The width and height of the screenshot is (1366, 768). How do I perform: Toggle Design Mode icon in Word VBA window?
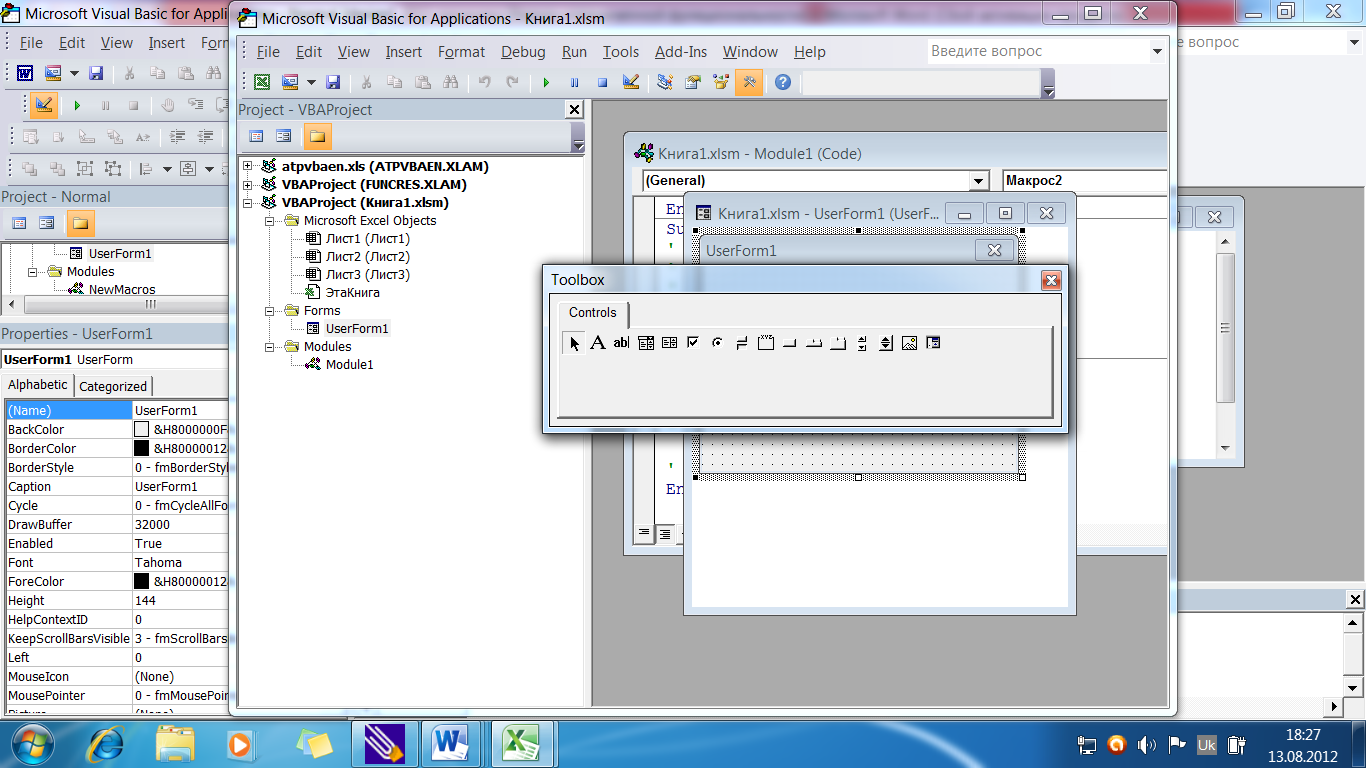[43, 104]
